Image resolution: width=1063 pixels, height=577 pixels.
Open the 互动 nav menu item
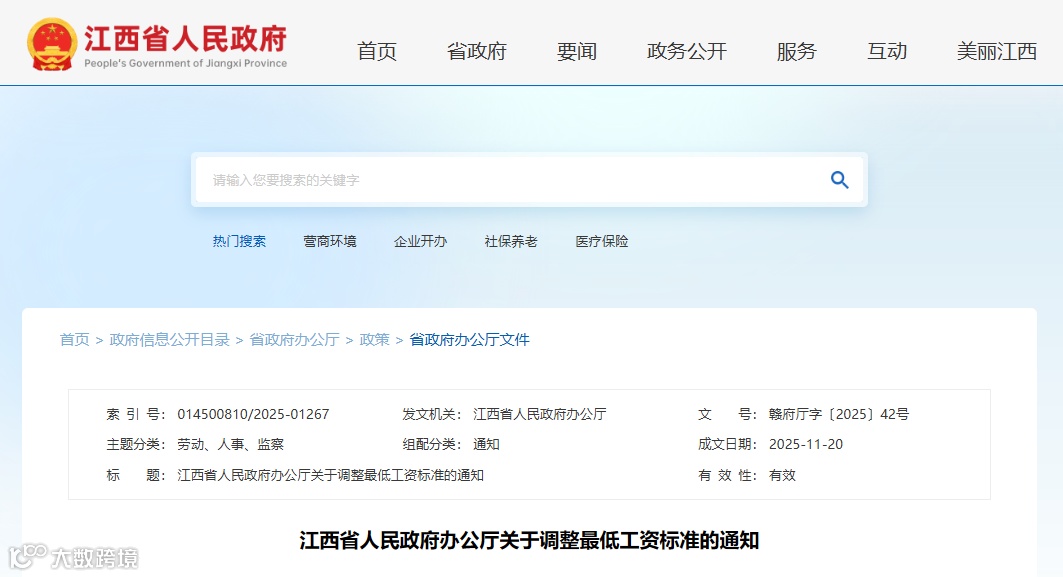tap(887, 51)
